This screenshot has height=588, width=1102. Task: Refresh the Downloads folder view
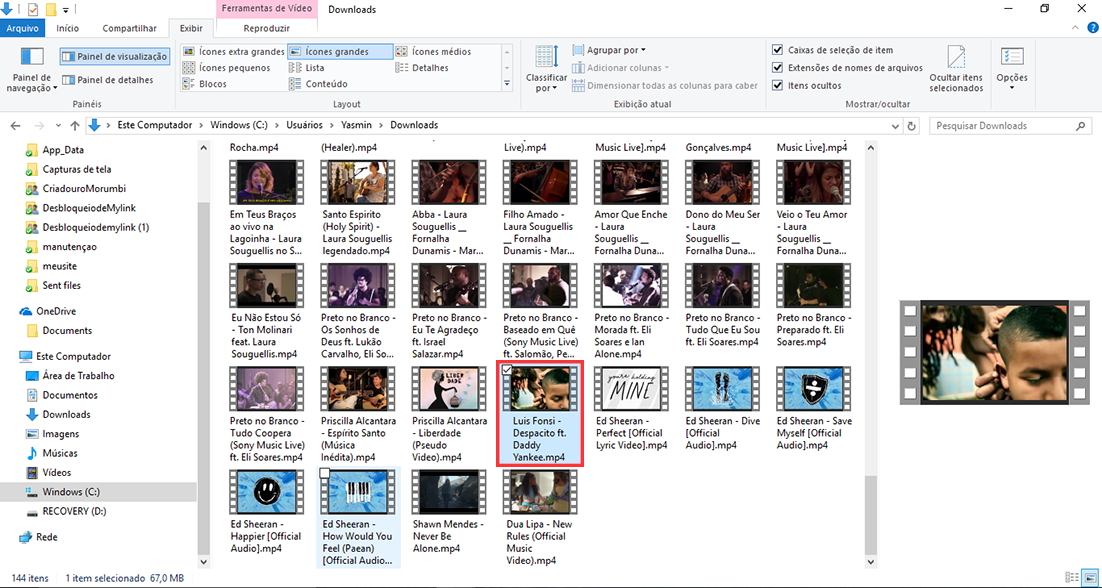click(912, 126)
